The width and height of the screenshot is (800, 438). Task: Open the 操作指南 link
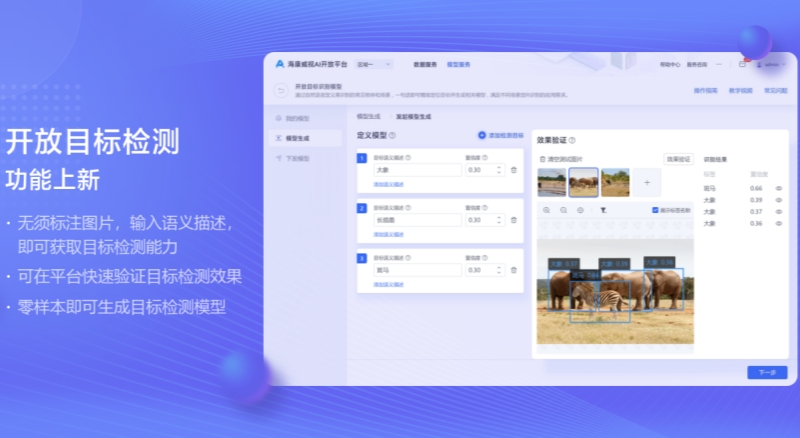point(706,91)
